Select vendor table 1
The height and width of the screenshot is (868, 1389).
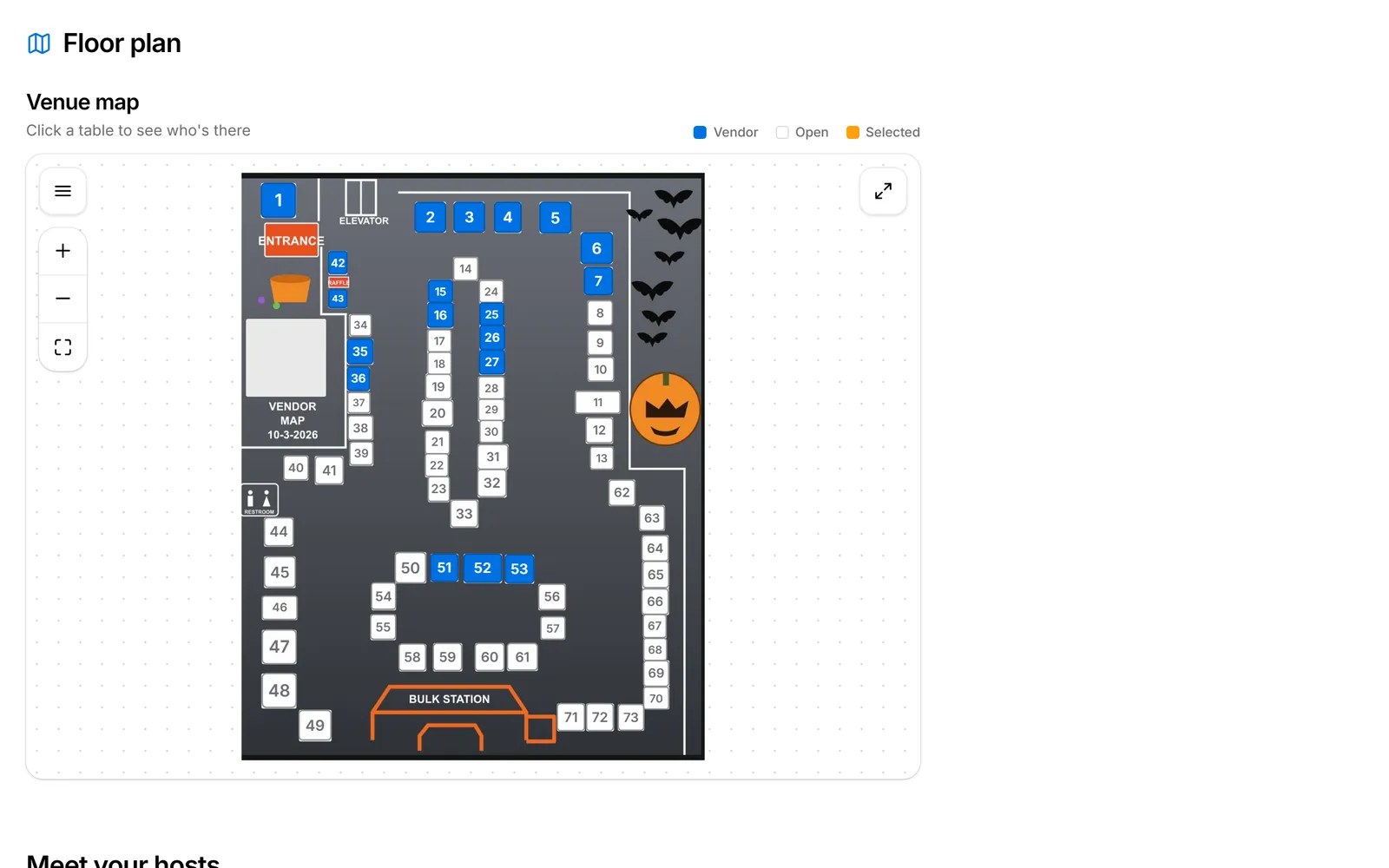point(279,201)
